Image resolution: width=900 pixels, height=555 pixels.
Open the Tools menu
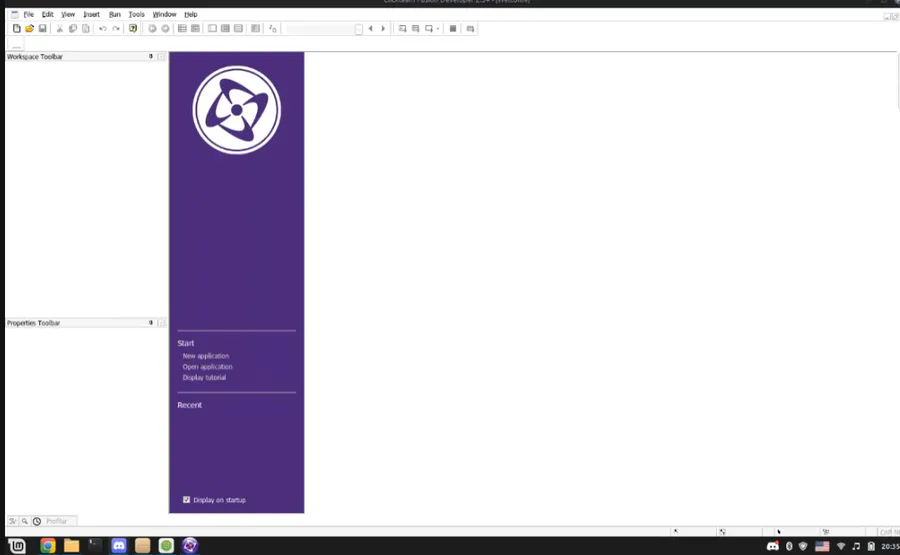point(137,14)
